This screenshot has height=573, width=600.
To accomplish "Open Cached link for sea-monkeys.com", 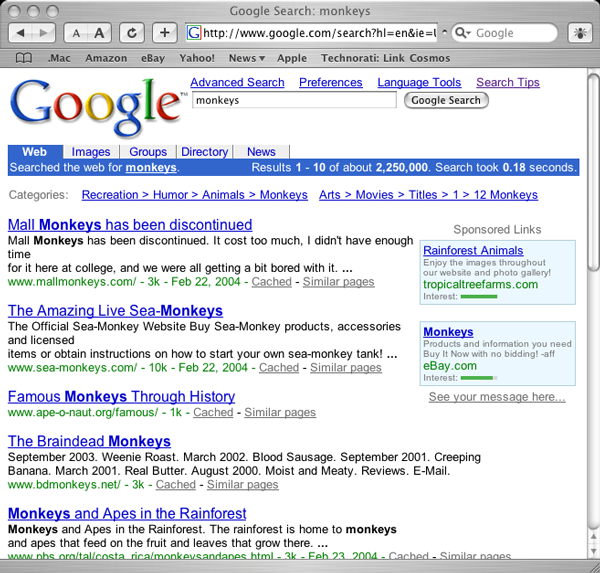I will [x=279, y=367].
